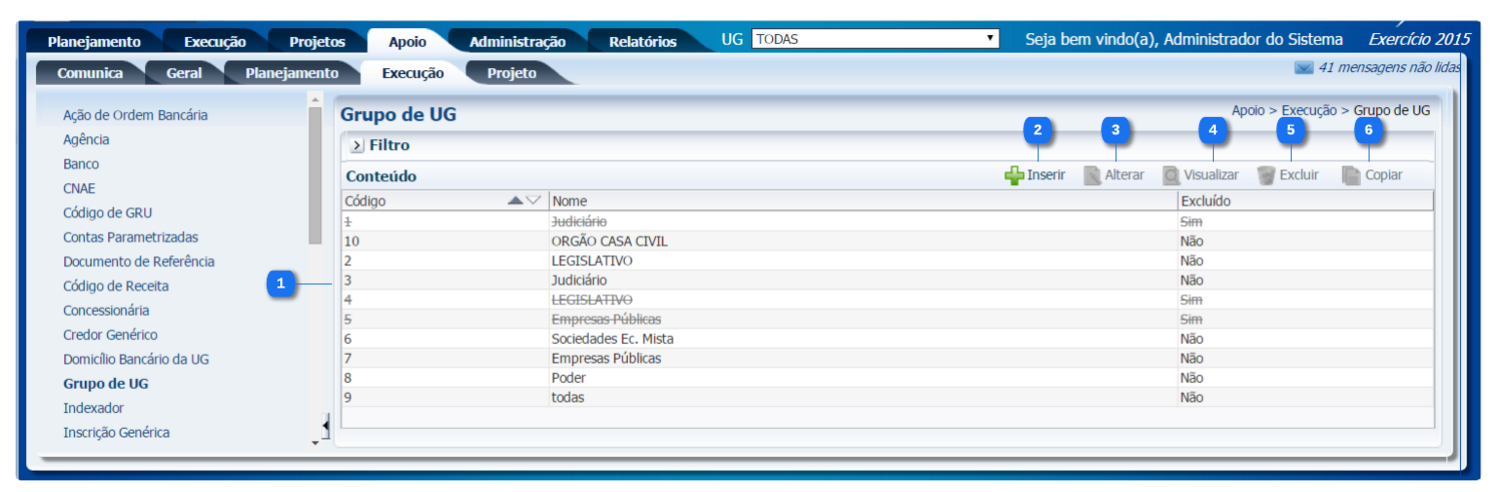Sort descending by Código column arrow
Viewport: 1500px width, 492px height.
point(534,201)
